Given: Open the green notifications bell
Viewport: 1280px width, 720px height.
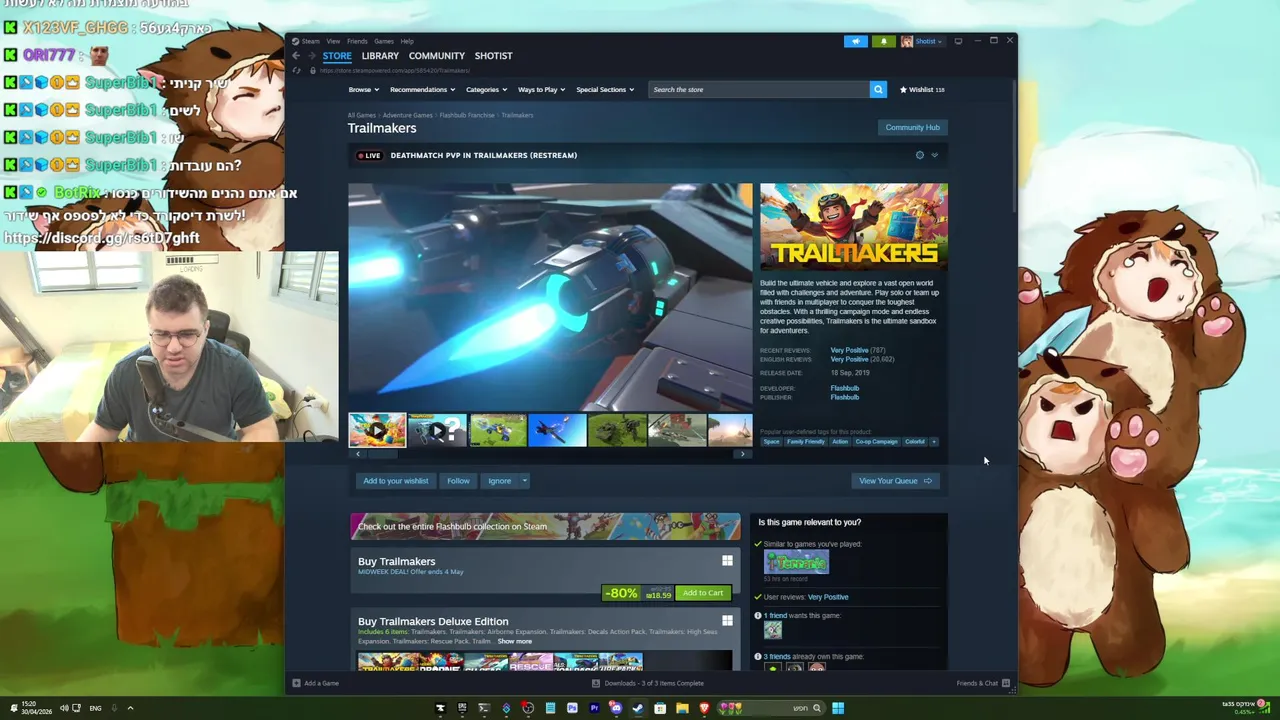Looking at the screenshot, I should 883,41.
